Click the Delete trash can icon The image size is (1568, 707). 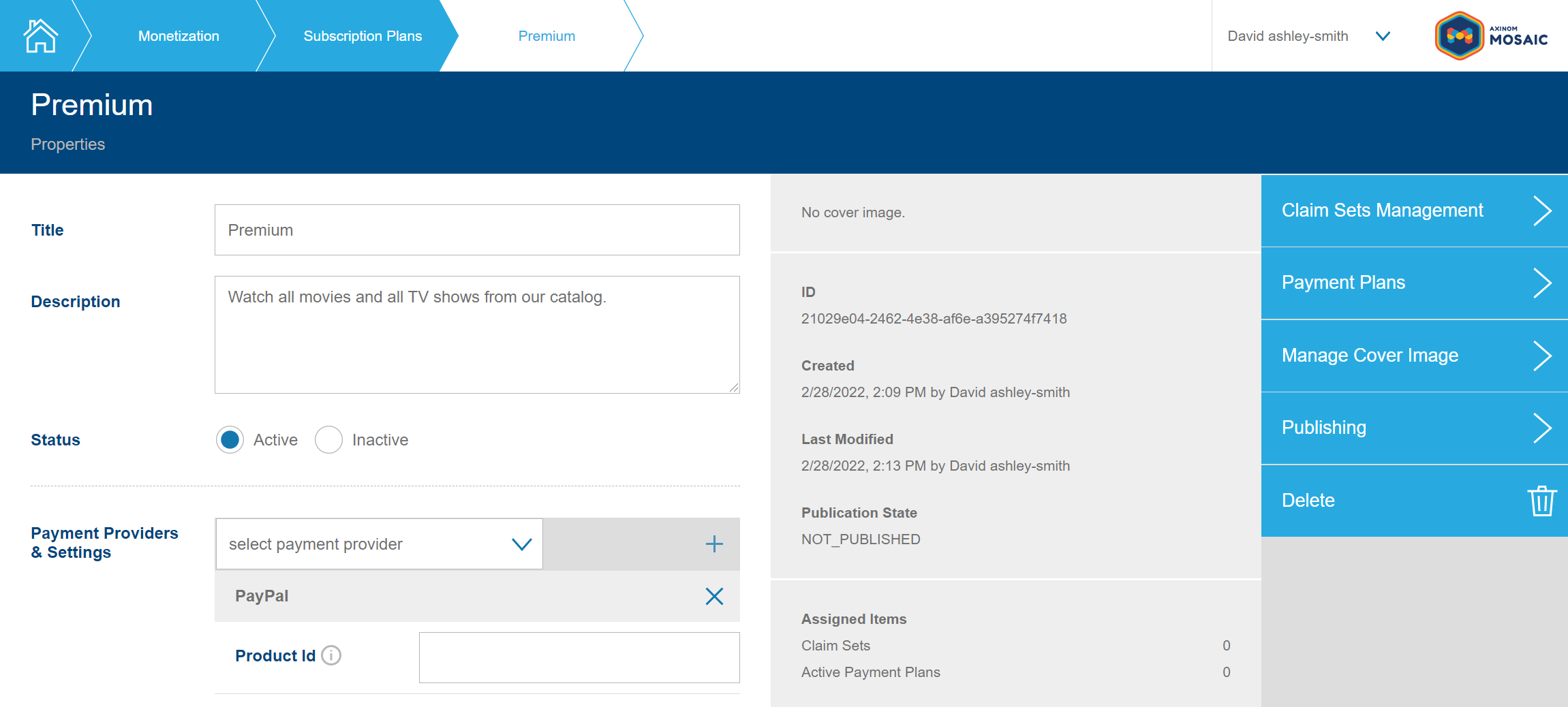coord(1541,501)
